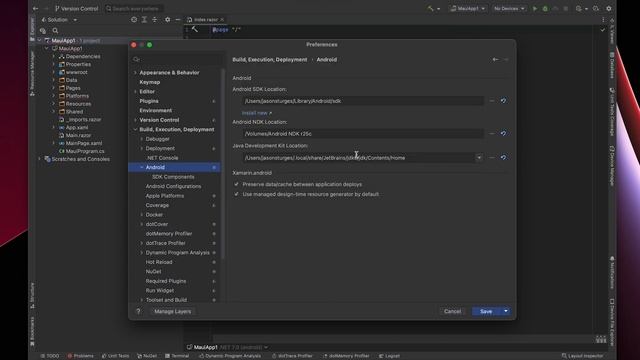
Task: Click the back arrow in IDE title bar
Action: tap(36, 9)
